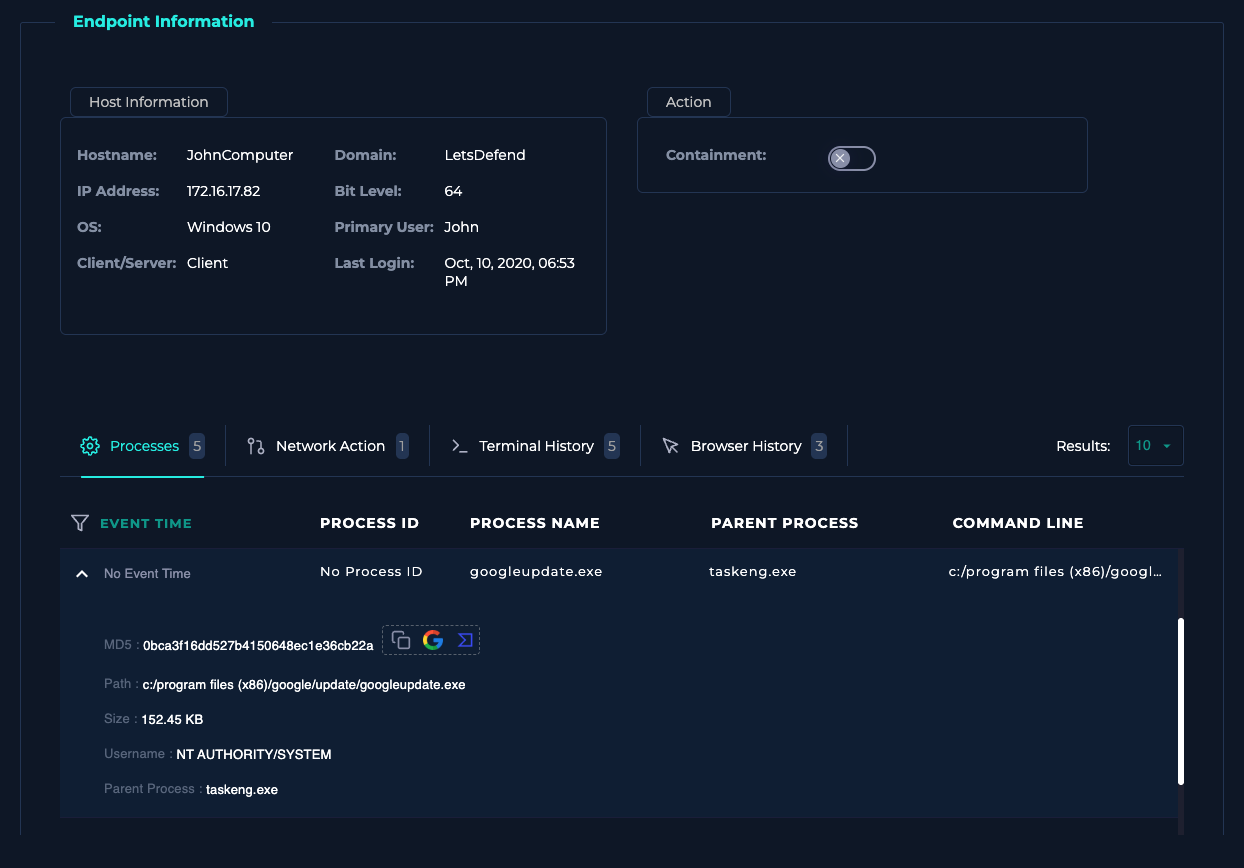
Task: Search the MD5 hash on Google
Action: 433,641
